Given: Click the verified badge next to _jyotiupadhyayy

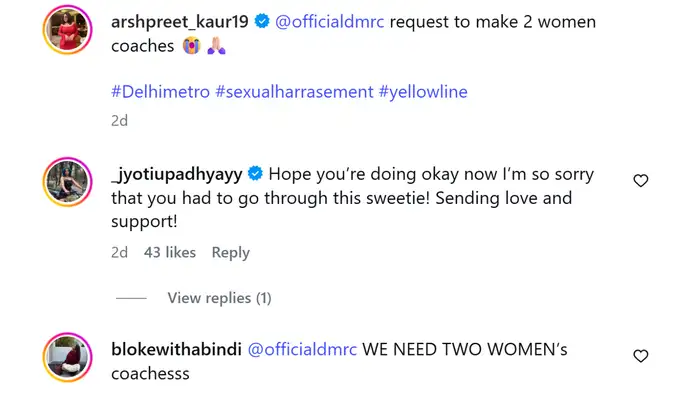Looking at the screenshot, I should tap(255, 174).
